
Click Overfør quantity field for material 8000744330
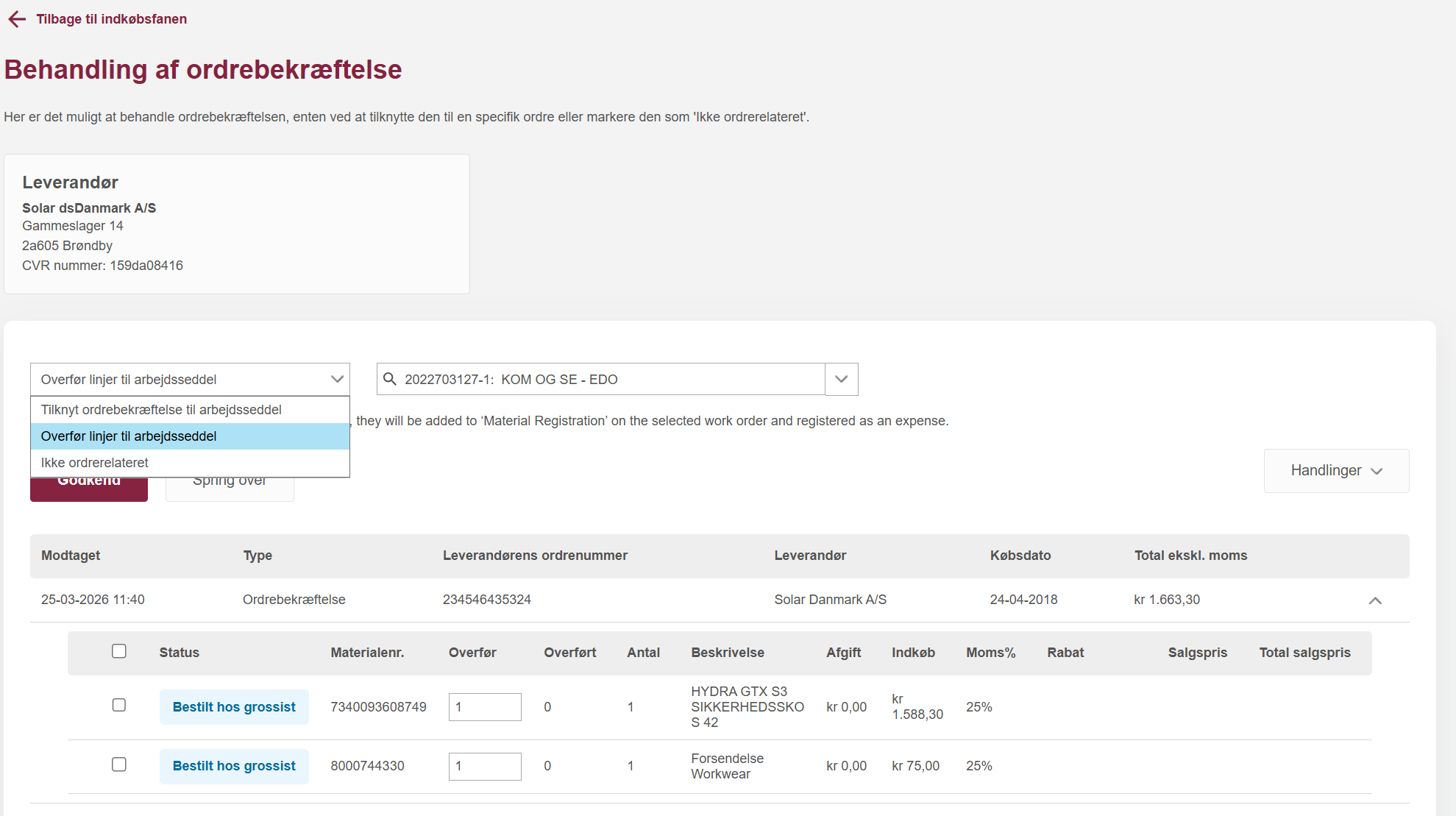(485, 766)
